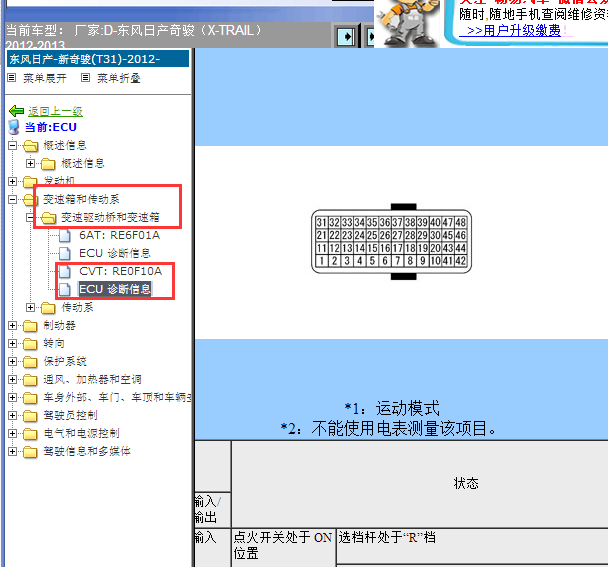Expand the 转向 tree node

(x=12, y=343)
